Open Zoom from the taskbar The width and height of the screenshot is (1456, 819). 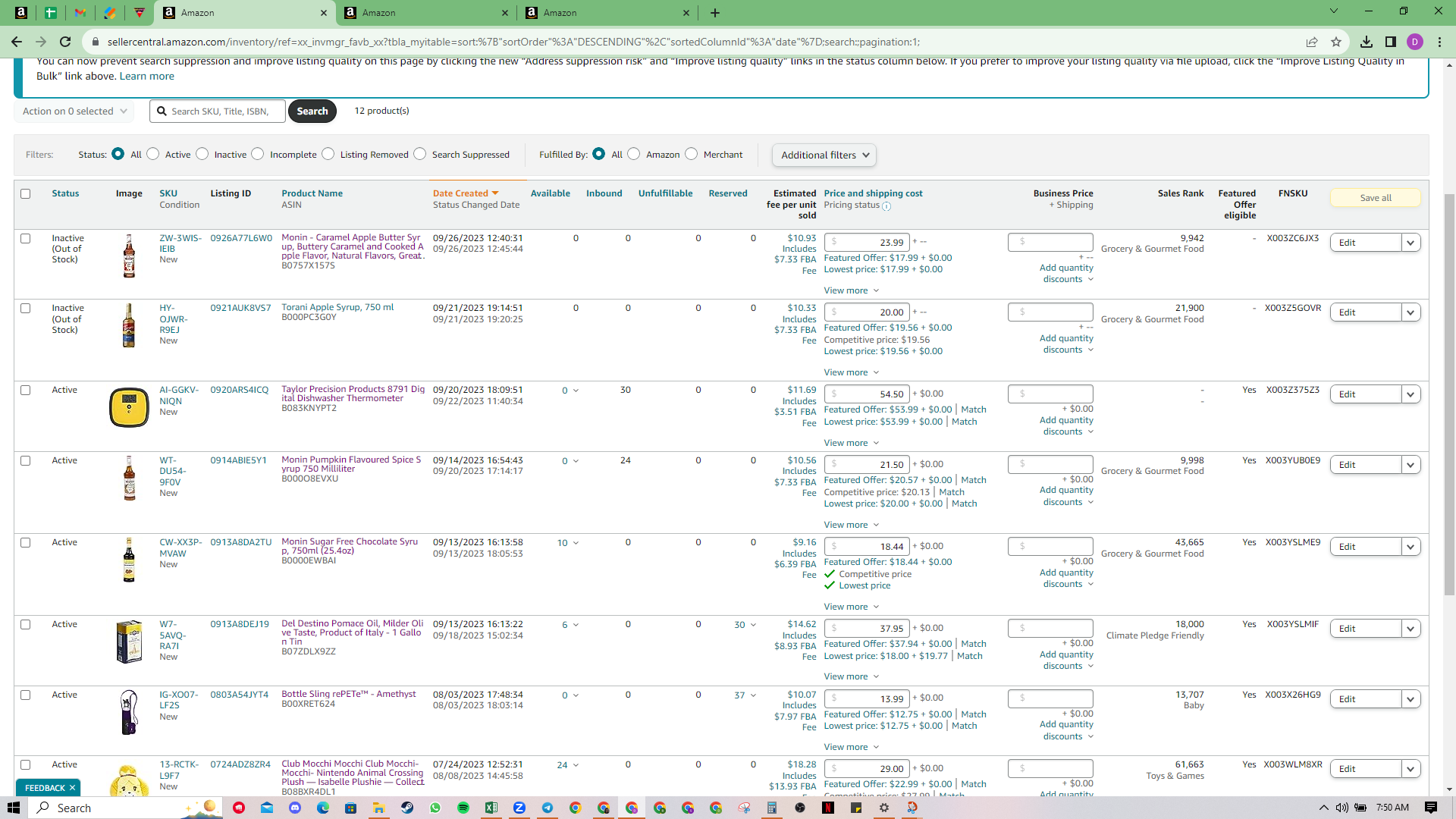[519, 808]
